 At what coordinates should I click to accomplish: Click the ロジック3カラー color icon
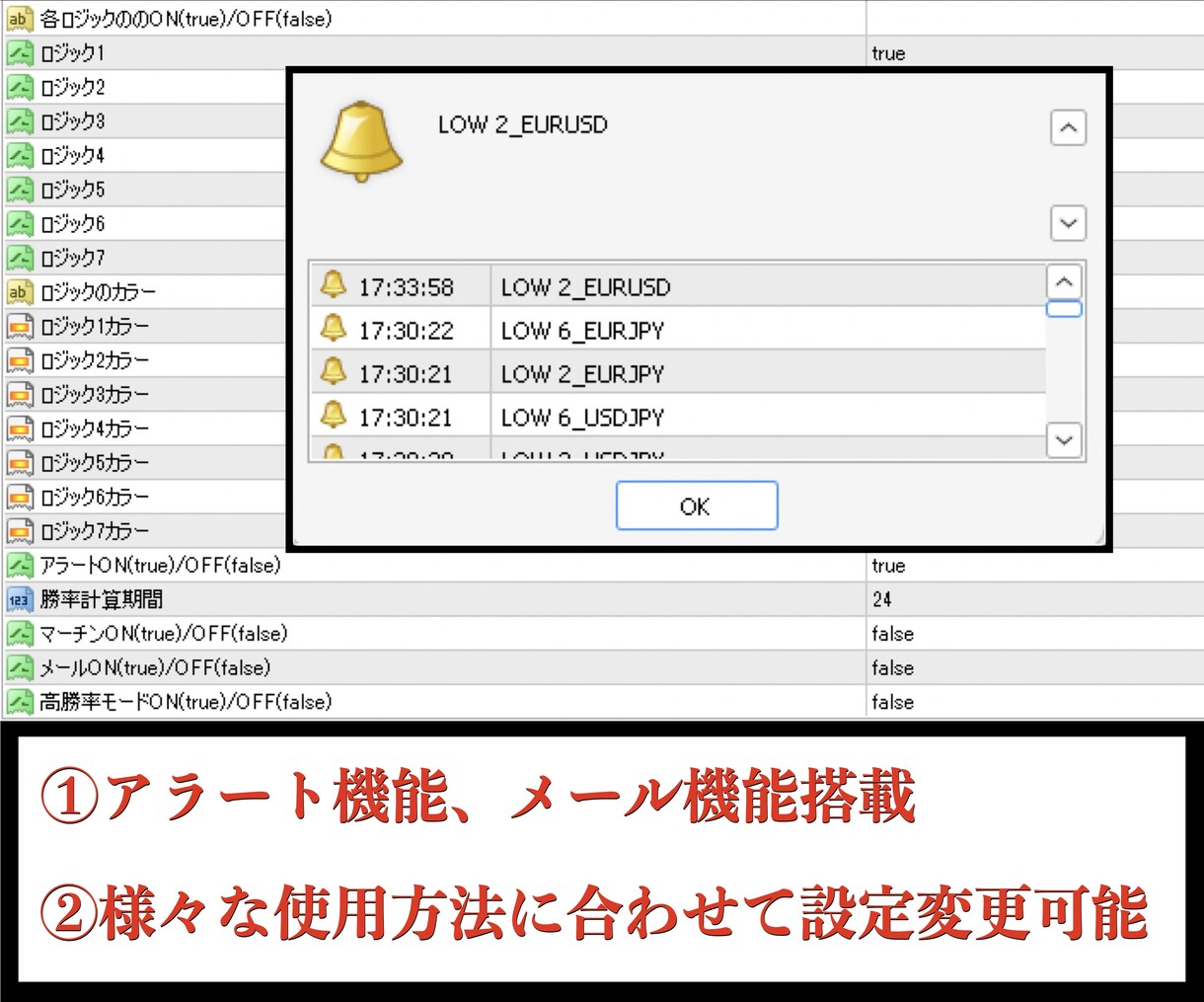tap(20, 395)
